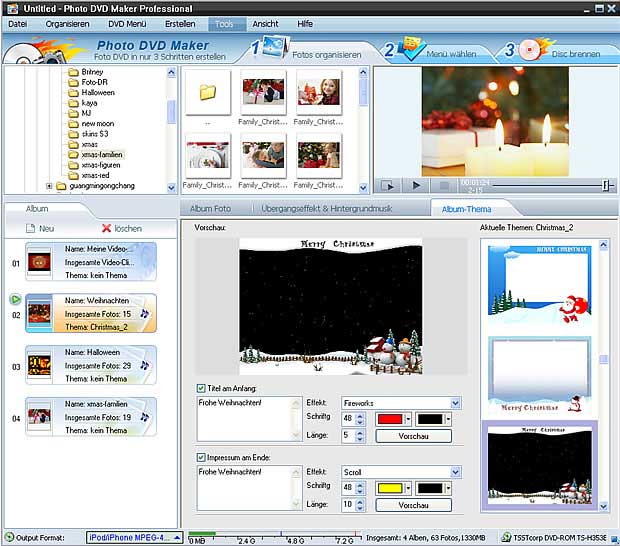This screenshot has height=546, width=620.
Task: Open the Hilfe menu
Action: 305,24
